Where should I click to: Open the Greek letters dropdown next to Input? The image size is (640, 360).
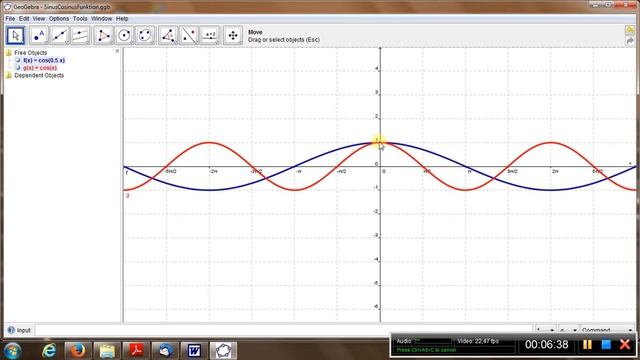(568, 330)
